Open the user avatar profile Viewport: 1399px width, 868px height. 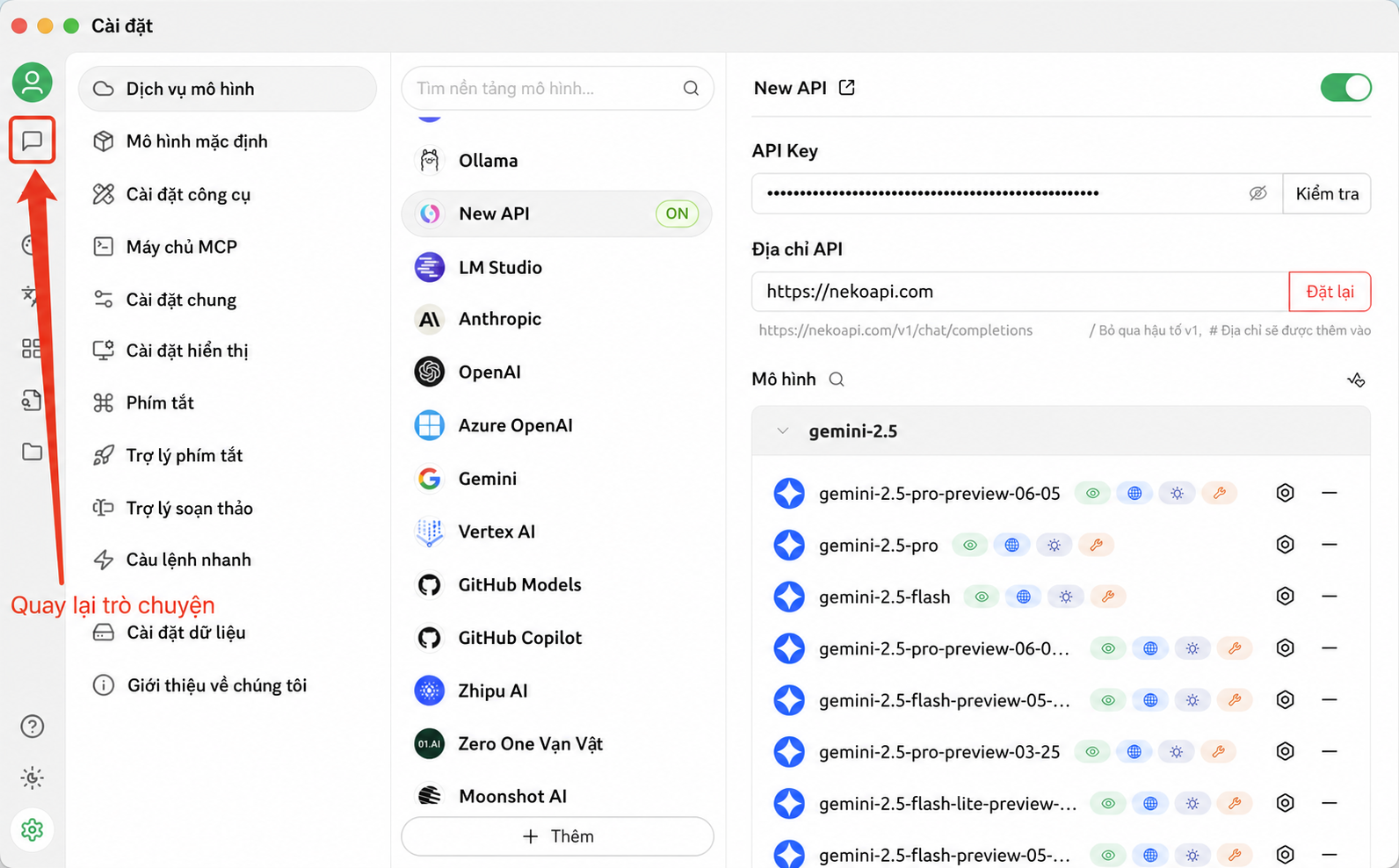(33, 83)
